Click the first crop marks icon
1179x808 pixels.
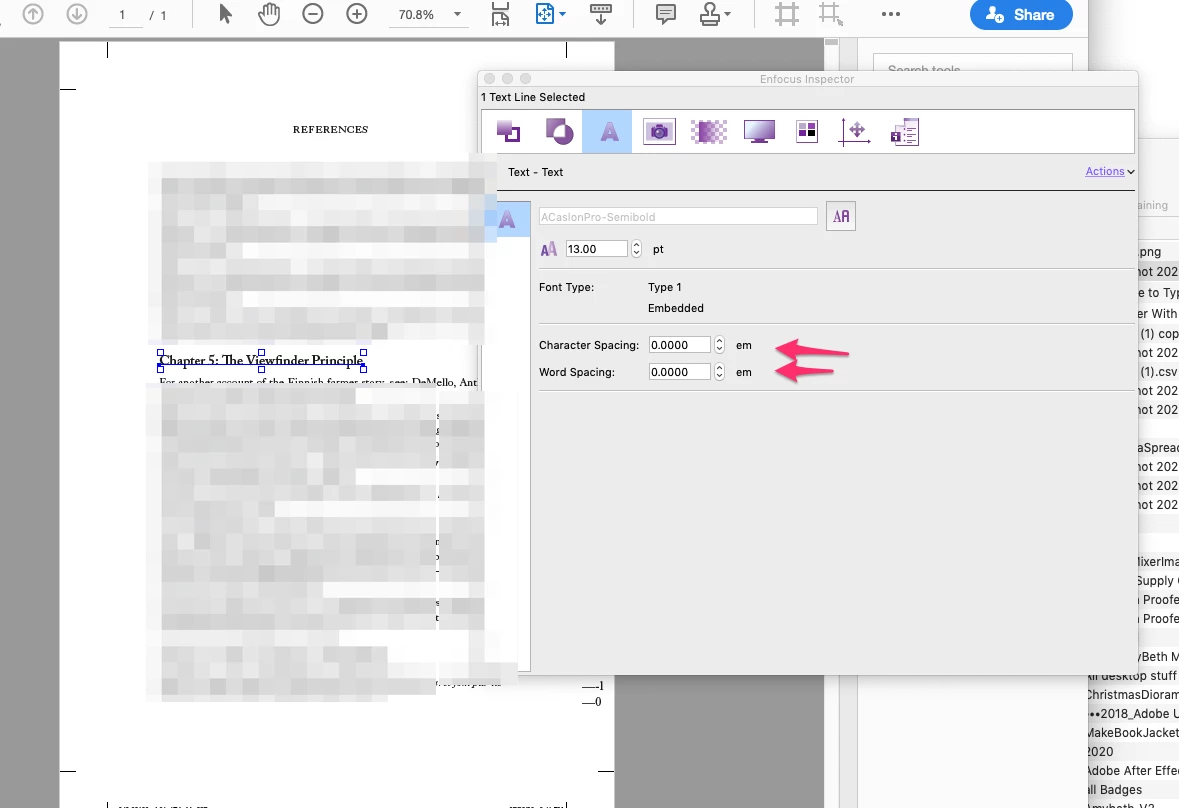pos(787,14)
